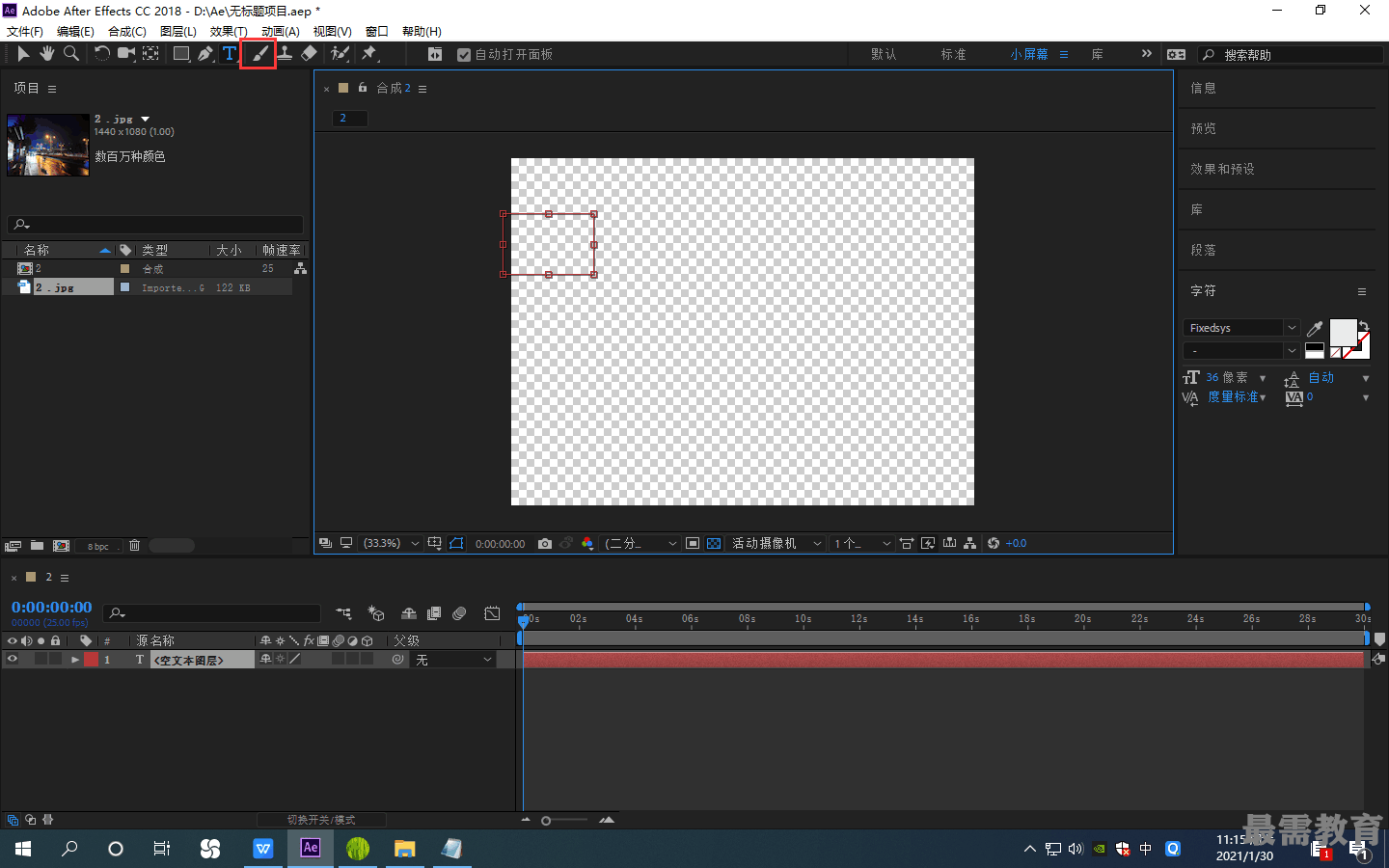The height and width of the screenshot is (868, 1389).
Task: Create a new folder in Project panel
Action: pos(37,546)
